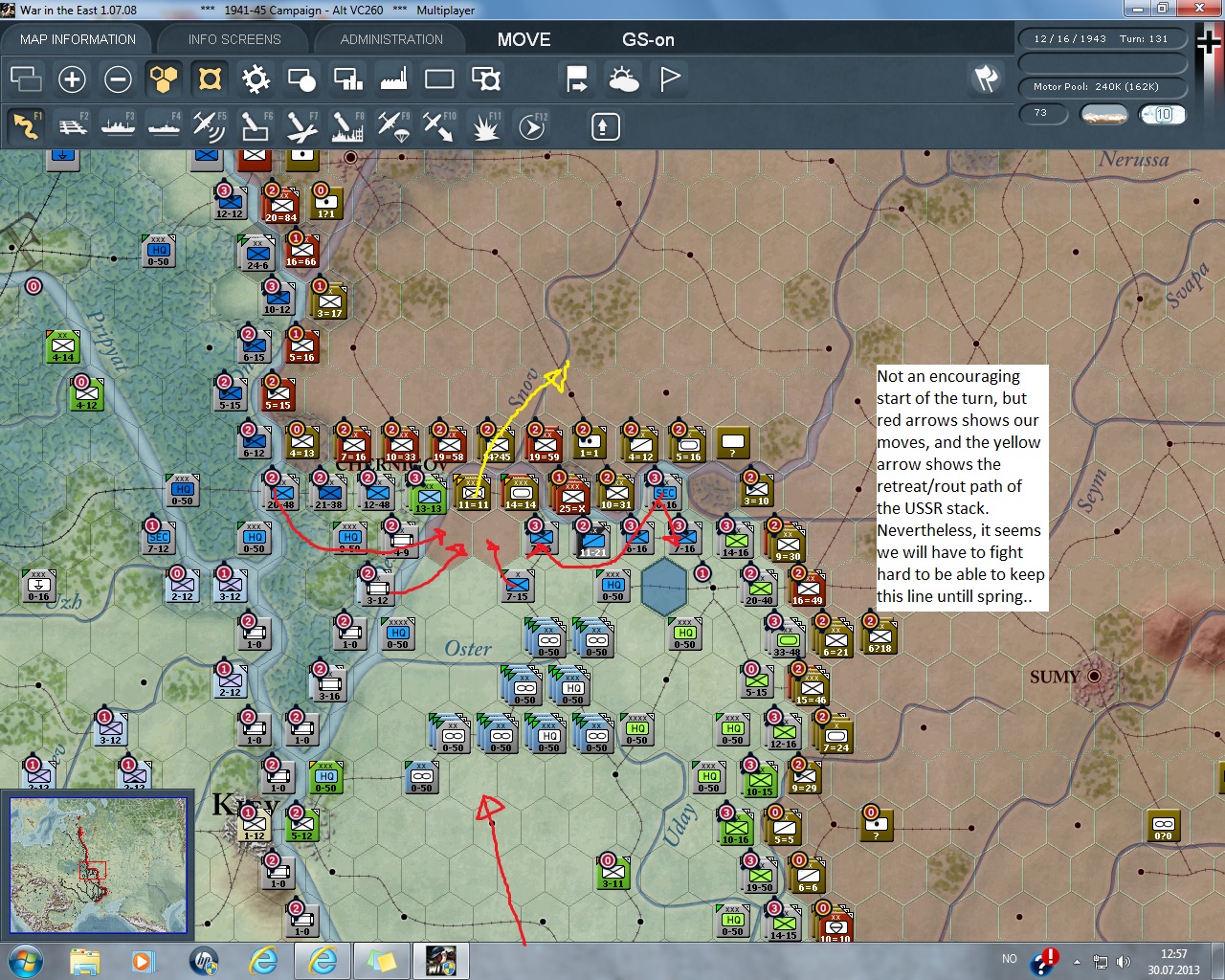
Task: Select the Soviet 16=66 unit counter
Action: point(301,251)
